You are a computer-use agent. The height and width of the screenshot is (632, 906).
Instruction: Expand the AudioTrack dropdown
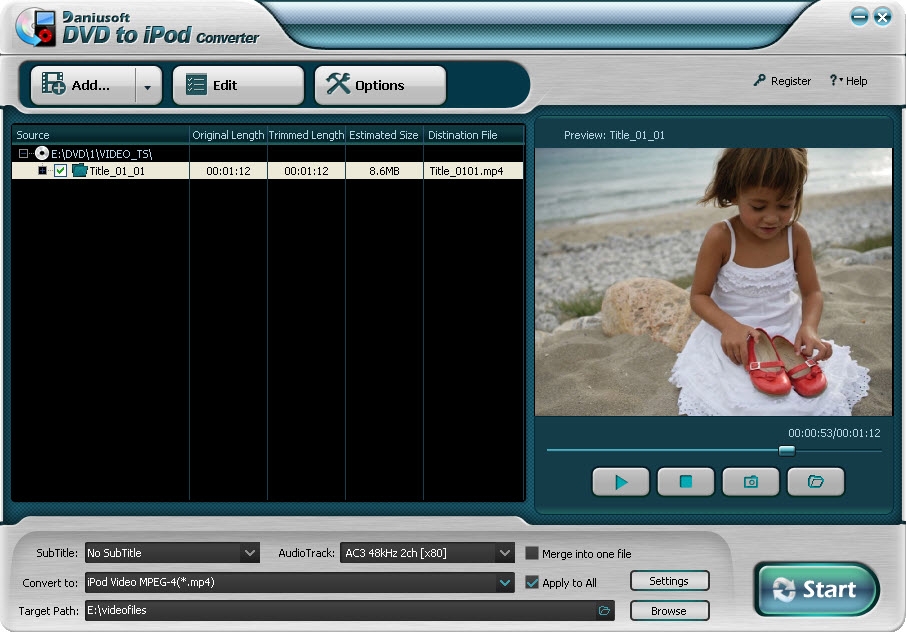click(505, 553)
